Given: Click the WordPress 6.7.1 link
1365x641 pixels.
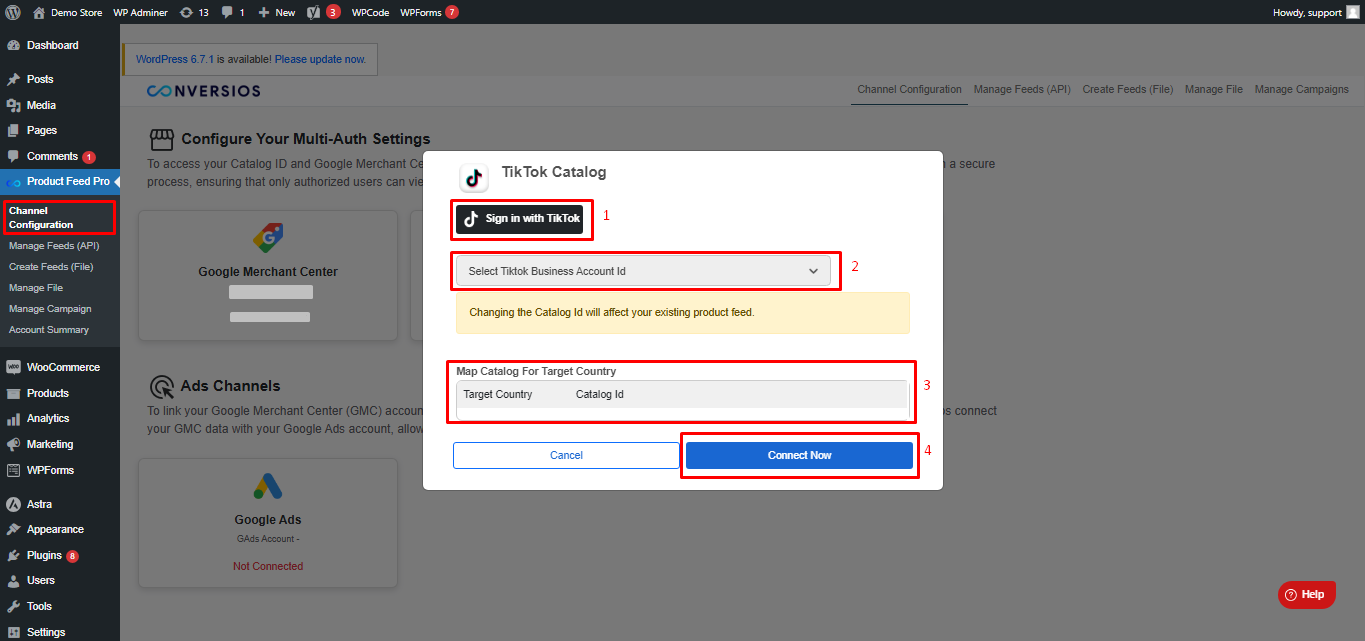Looking at the screenshot, I should pyautogui.click(x=175, y=59).
